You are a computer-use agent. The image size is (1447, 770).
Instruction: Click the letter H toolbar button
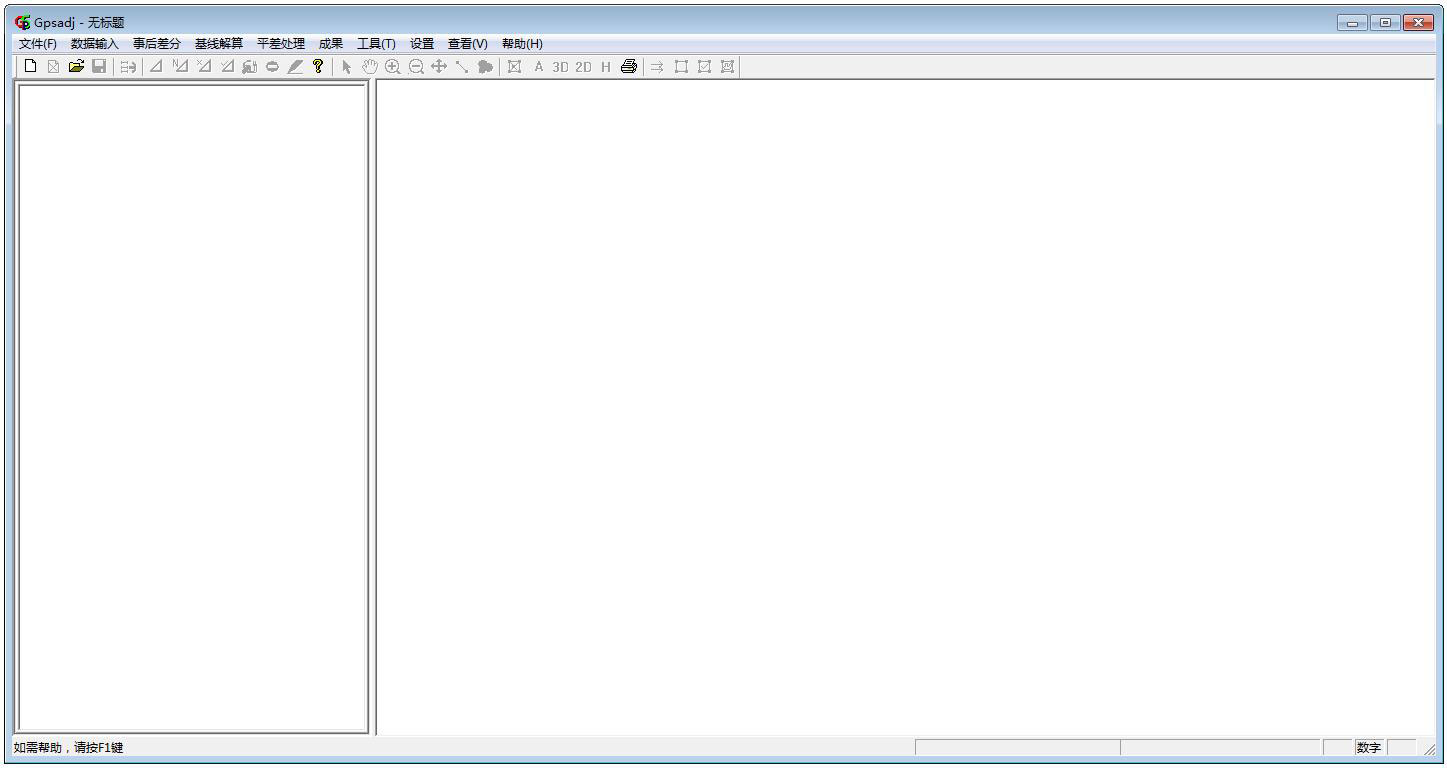coord(606,67)
